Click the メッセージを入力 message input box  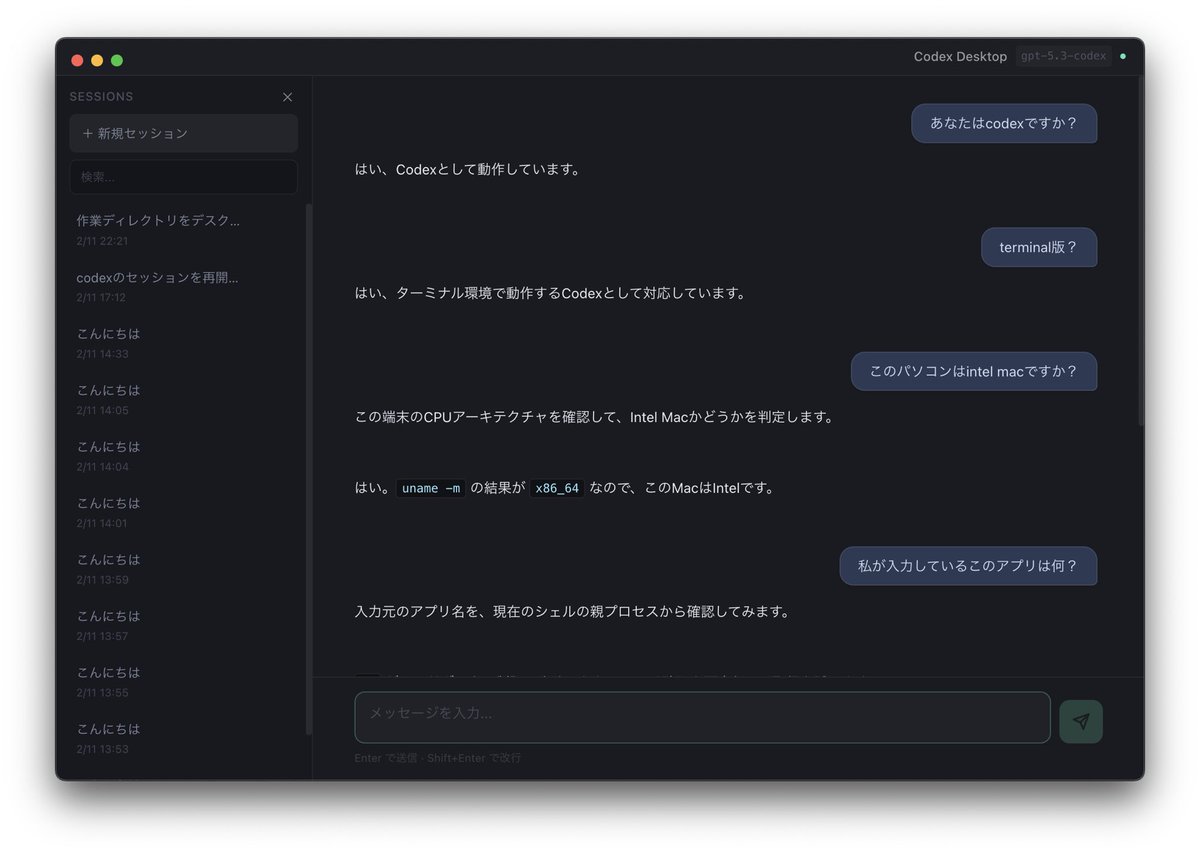click(702, 717)
